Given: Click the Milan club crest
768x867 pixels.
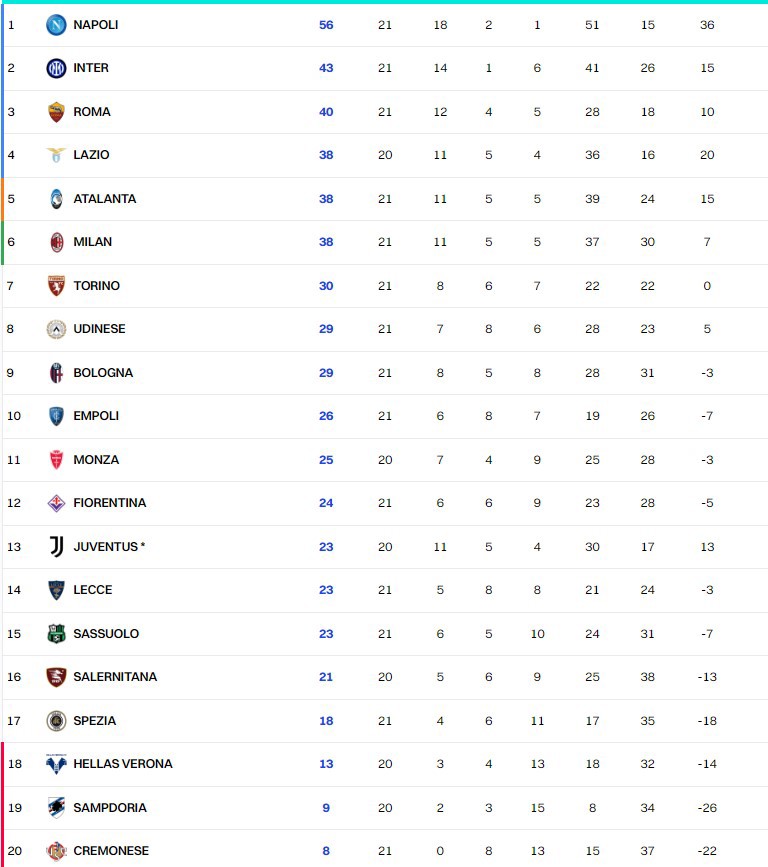Looking at the screenshot, I should [x=56, y=242].
